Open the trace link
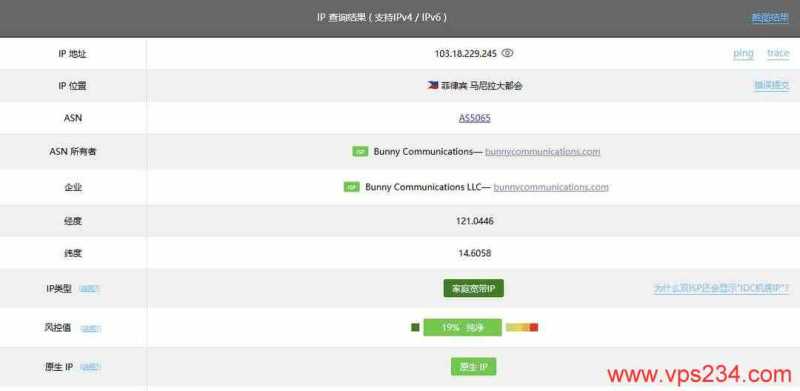 point(778,53)
